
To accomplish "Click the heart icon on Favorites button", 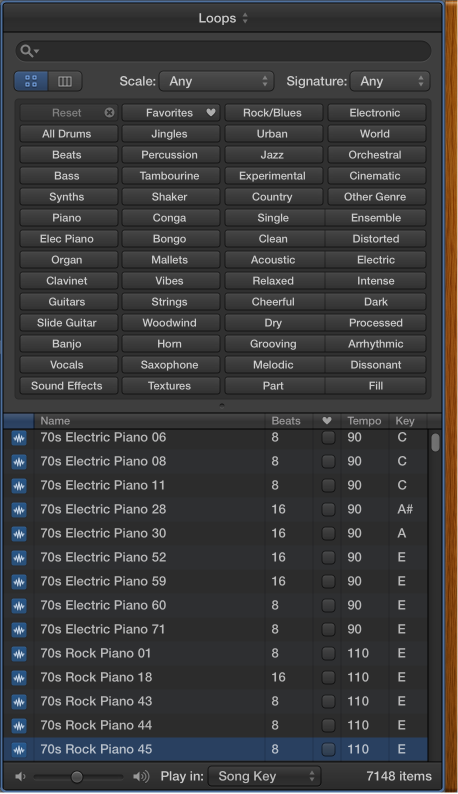I will point(211,112).
